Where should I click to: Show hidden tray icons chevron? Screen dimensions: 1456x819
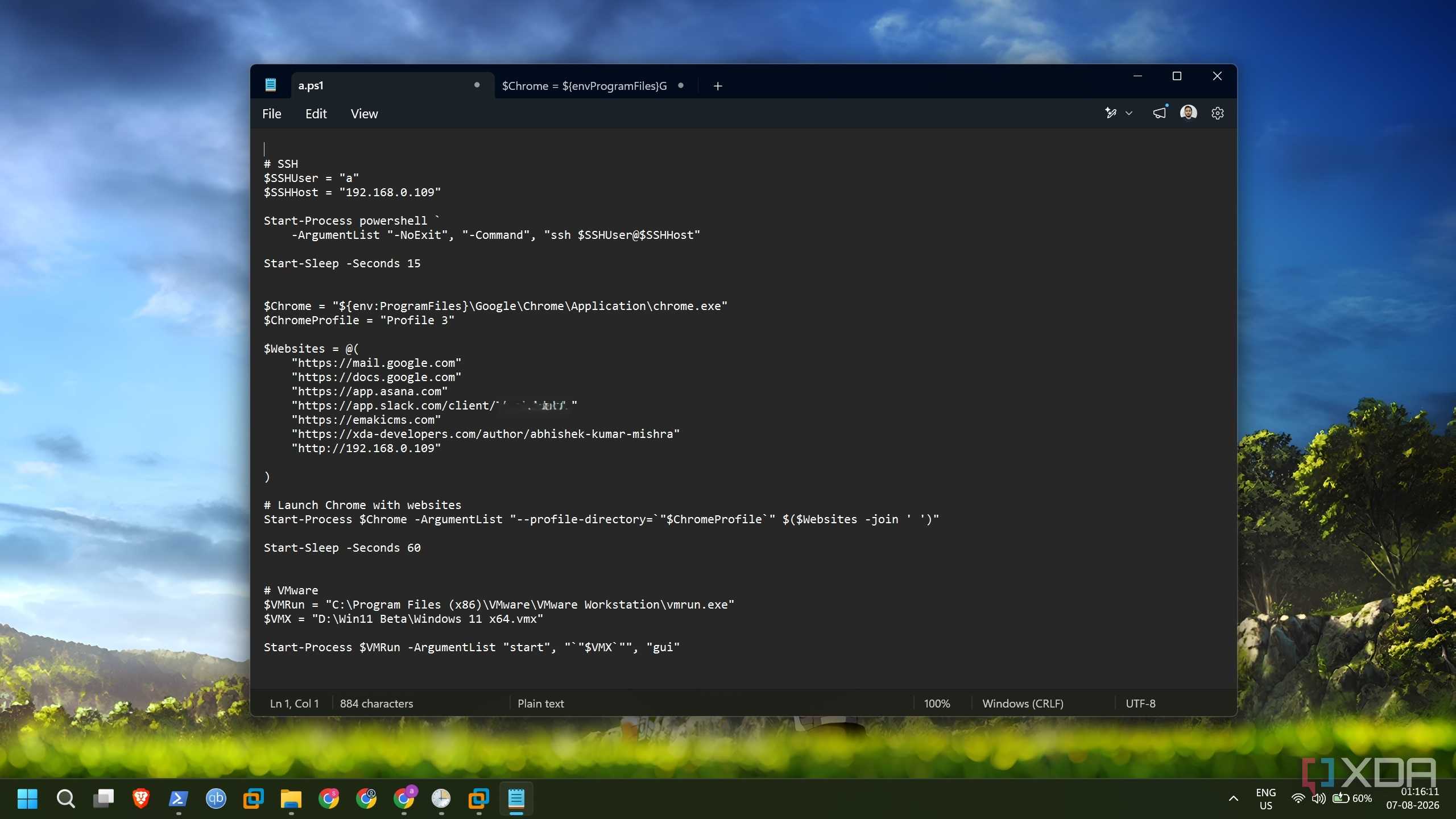click(x=1233, y=799)
